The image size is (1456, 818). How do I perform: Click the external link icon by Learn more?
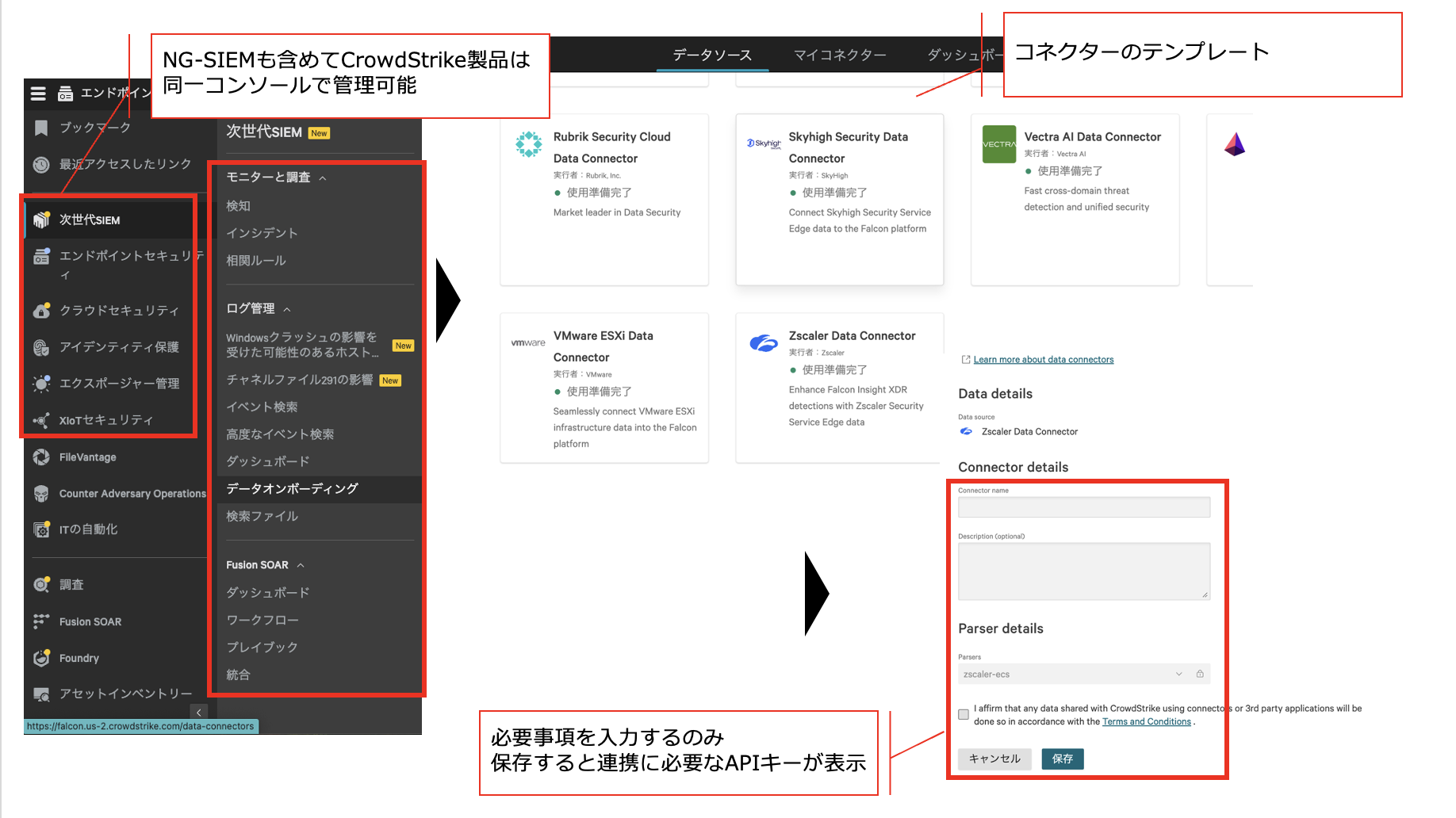click(x=965, y=359)
